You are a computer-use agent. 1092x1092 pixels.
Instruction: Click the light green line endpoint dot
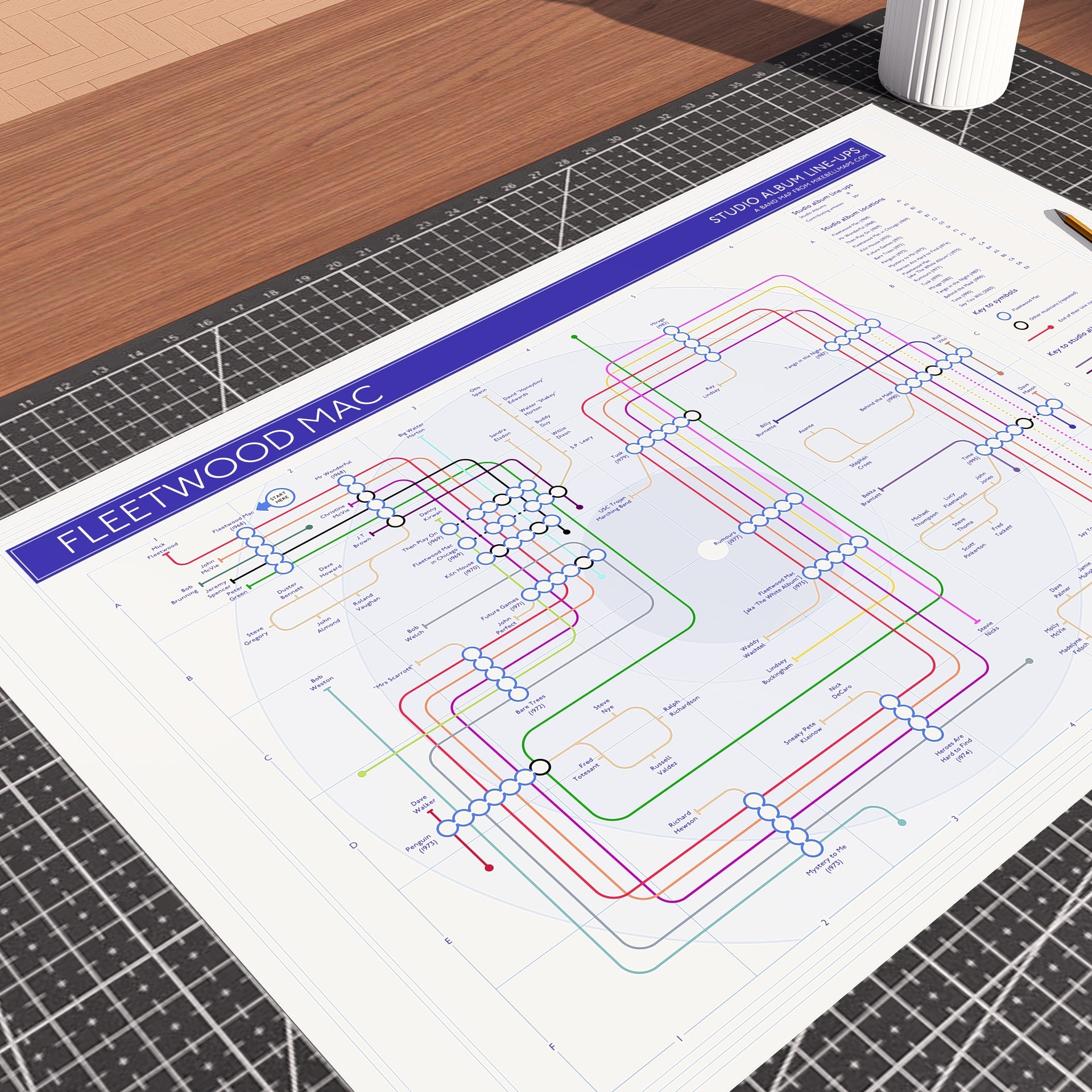(x=362, y=773)
